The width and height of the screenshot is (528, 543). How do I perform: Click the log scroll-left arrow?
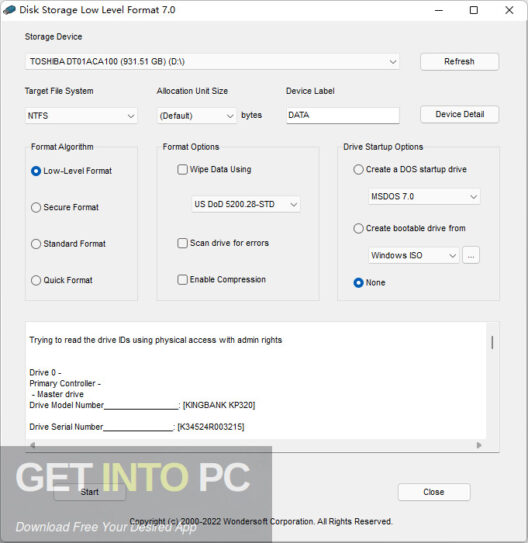[33, 445]
